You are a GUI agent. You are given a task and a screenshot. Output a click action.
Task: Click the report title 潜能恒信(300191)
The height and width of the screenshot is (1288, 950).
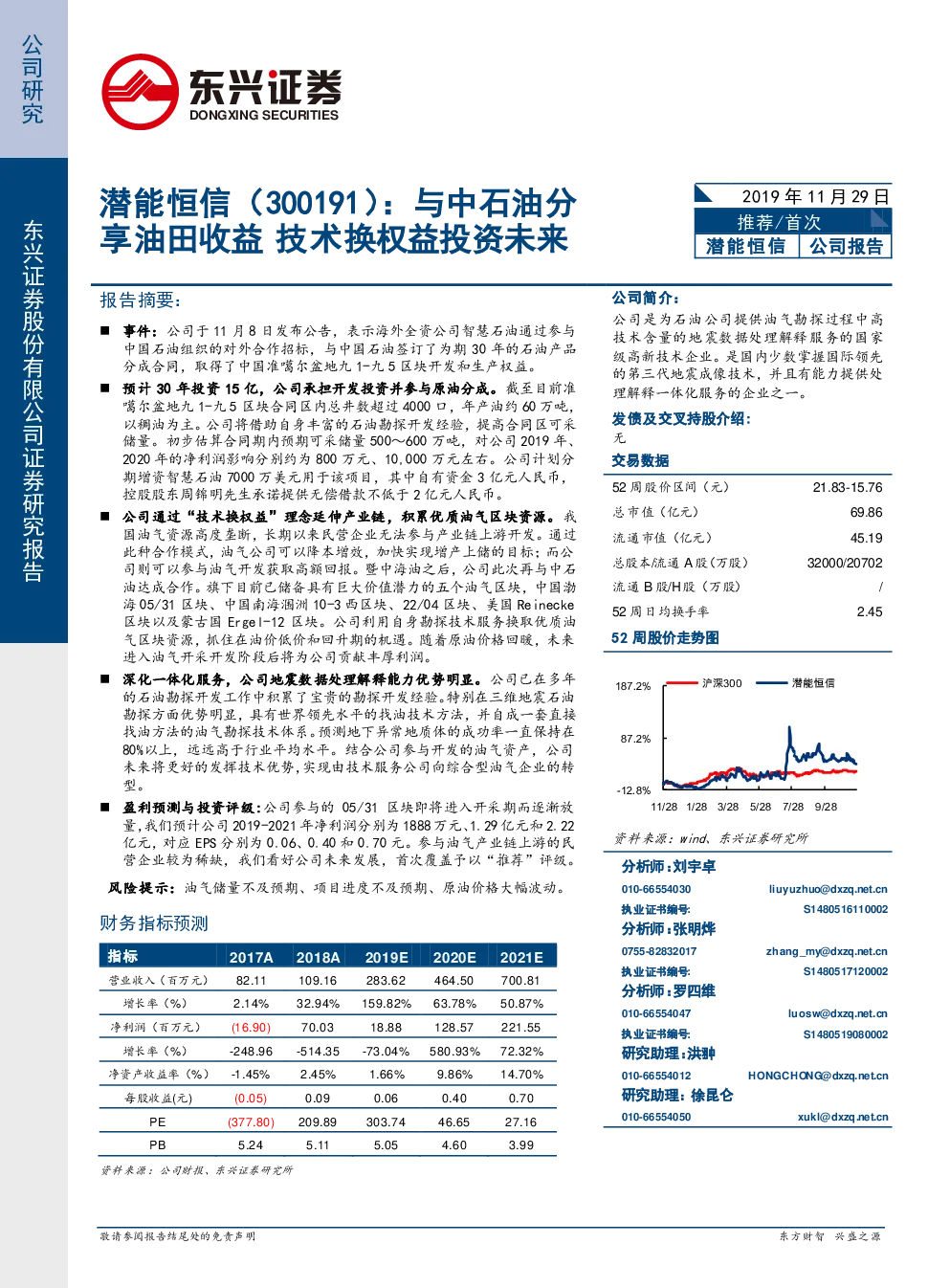(238, 203)
